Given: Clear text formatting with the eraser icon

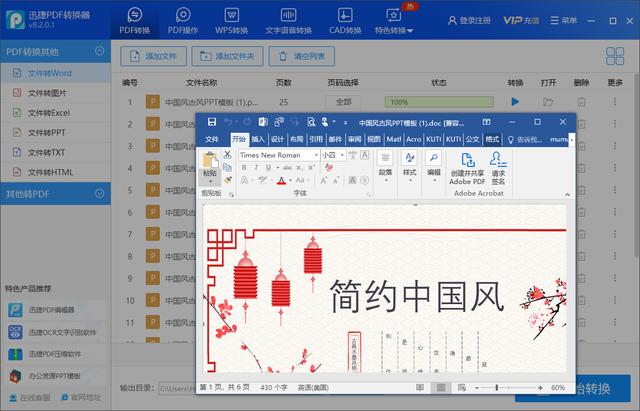Looking at the screenshot, I should click(329, 167).
